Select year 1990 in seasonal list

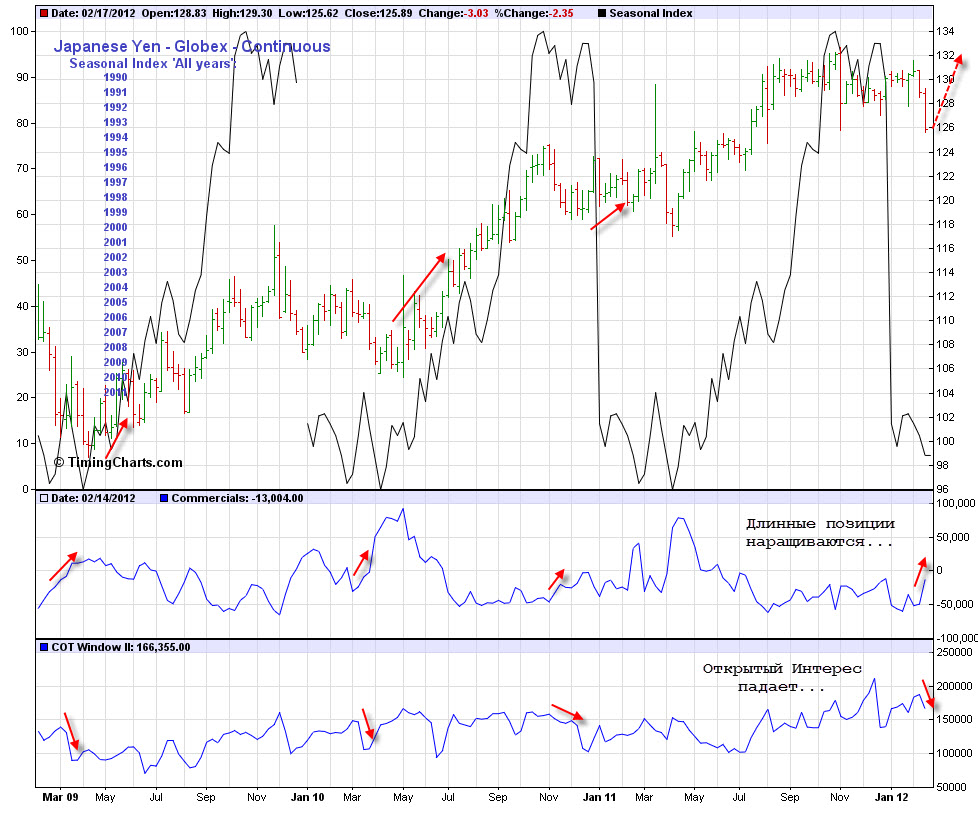click(x=115, y=77)
